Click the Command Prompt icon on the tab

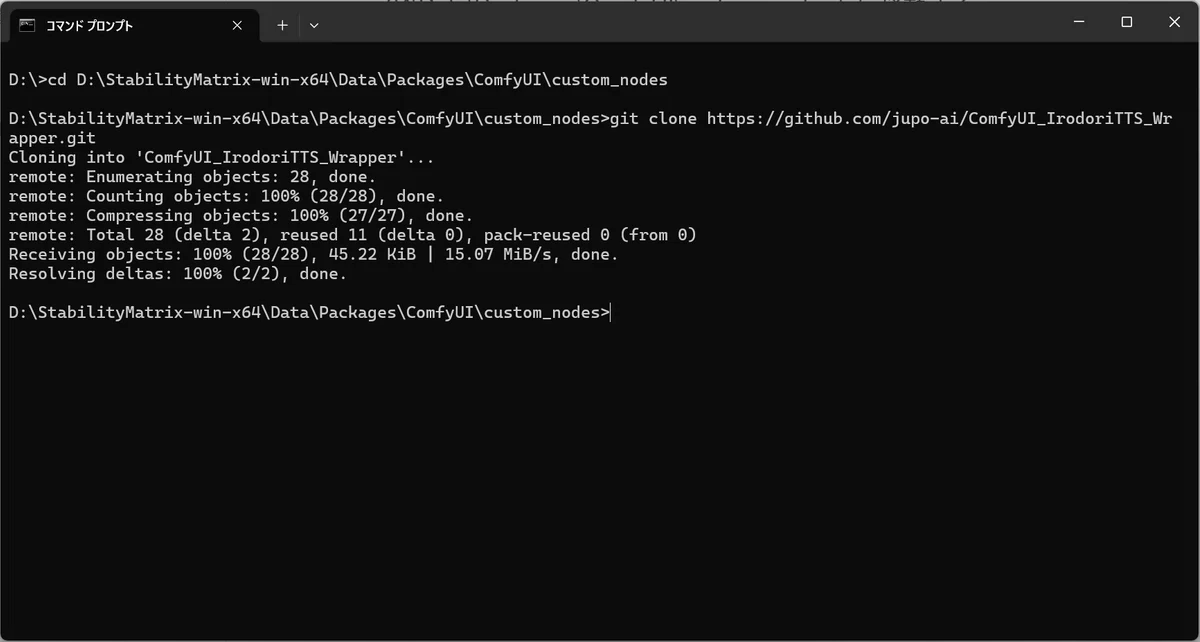27,25
